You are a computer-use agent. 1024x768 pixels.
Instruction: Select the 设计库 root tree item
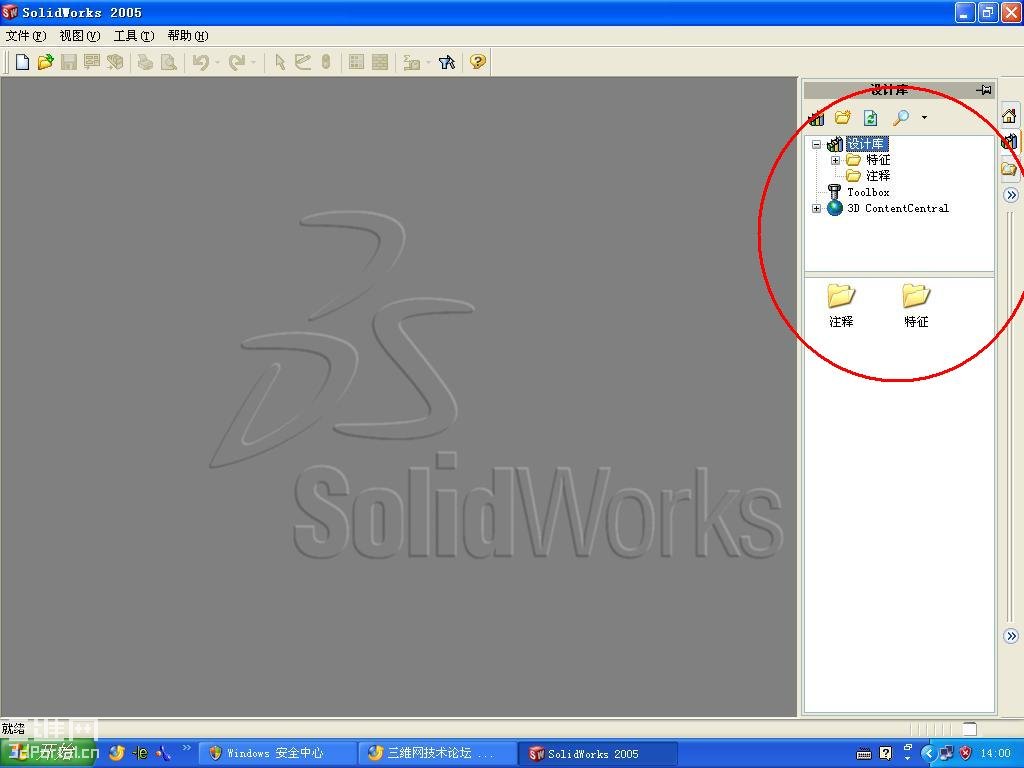click(x=866, y=144)
